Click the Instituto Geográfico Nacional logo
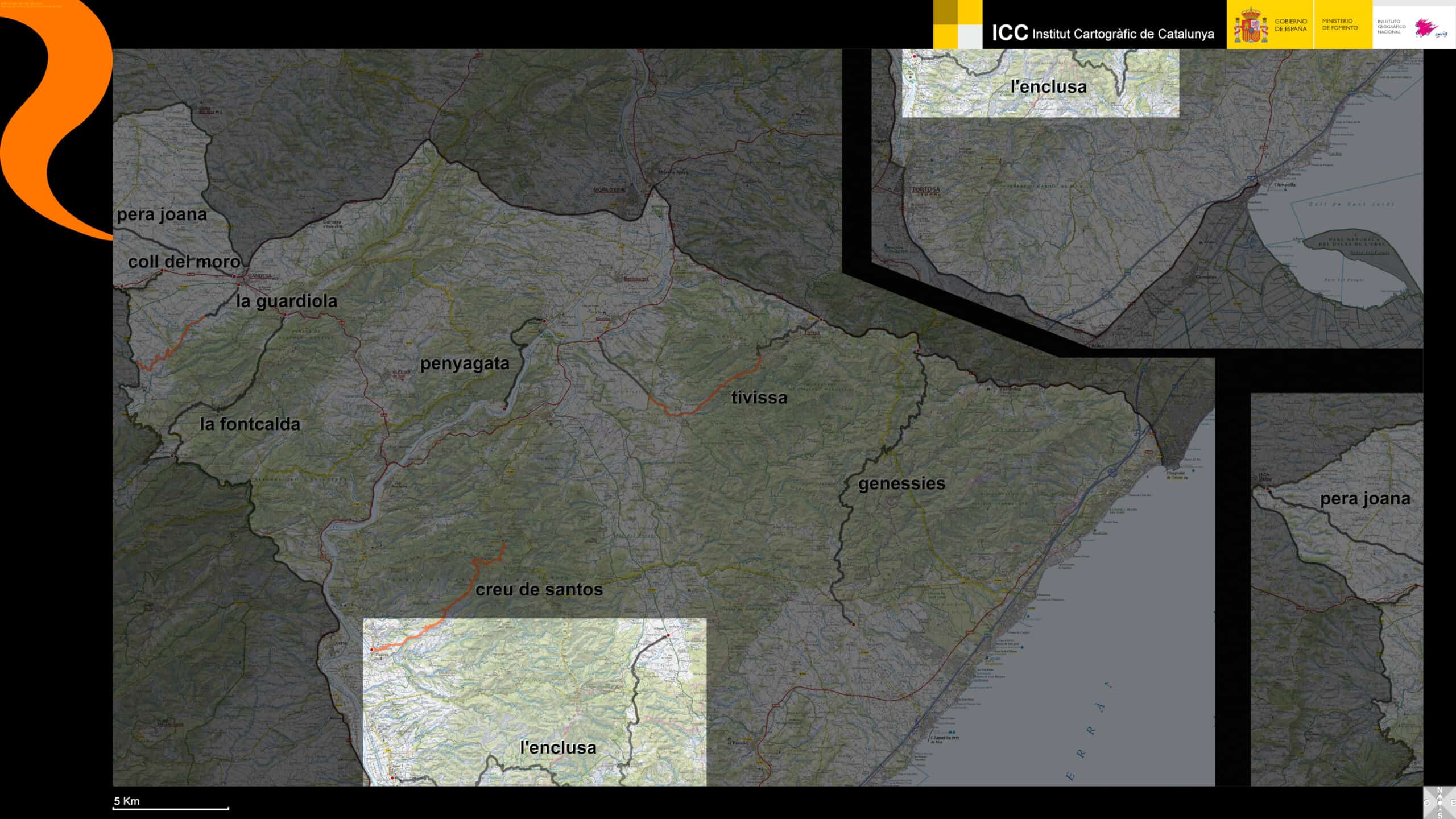Screen dimensions: 1456x819 (1412, 27)
